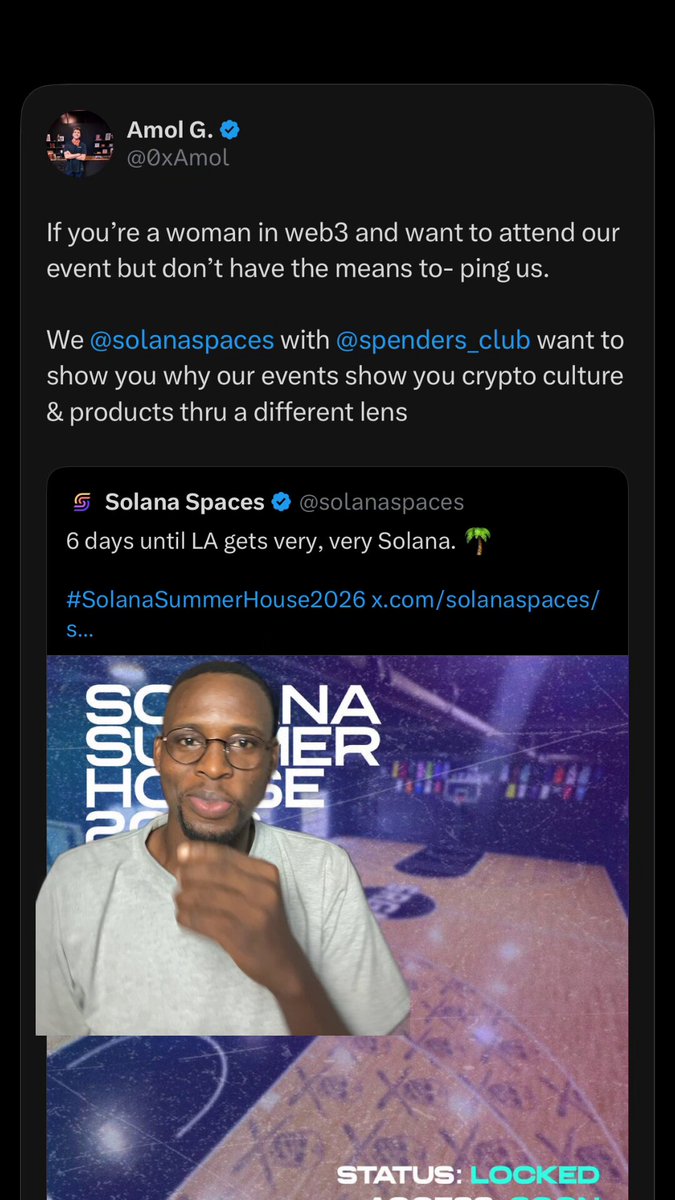Click the verified badge beside Amol G.
Image resolution: width=675 pixels, height=1200 pixels.
click(x=230, y=129)
